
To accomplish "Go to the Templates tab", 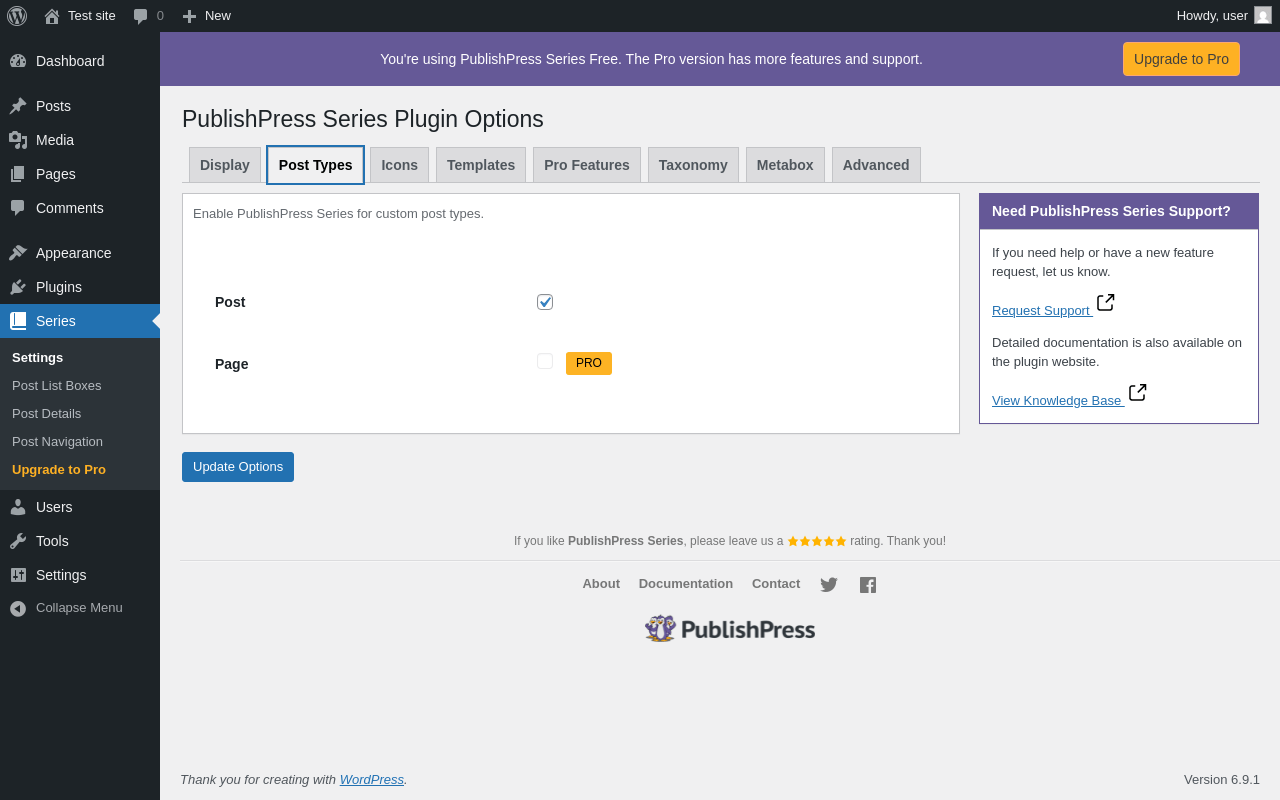I will tap(481, 165).
